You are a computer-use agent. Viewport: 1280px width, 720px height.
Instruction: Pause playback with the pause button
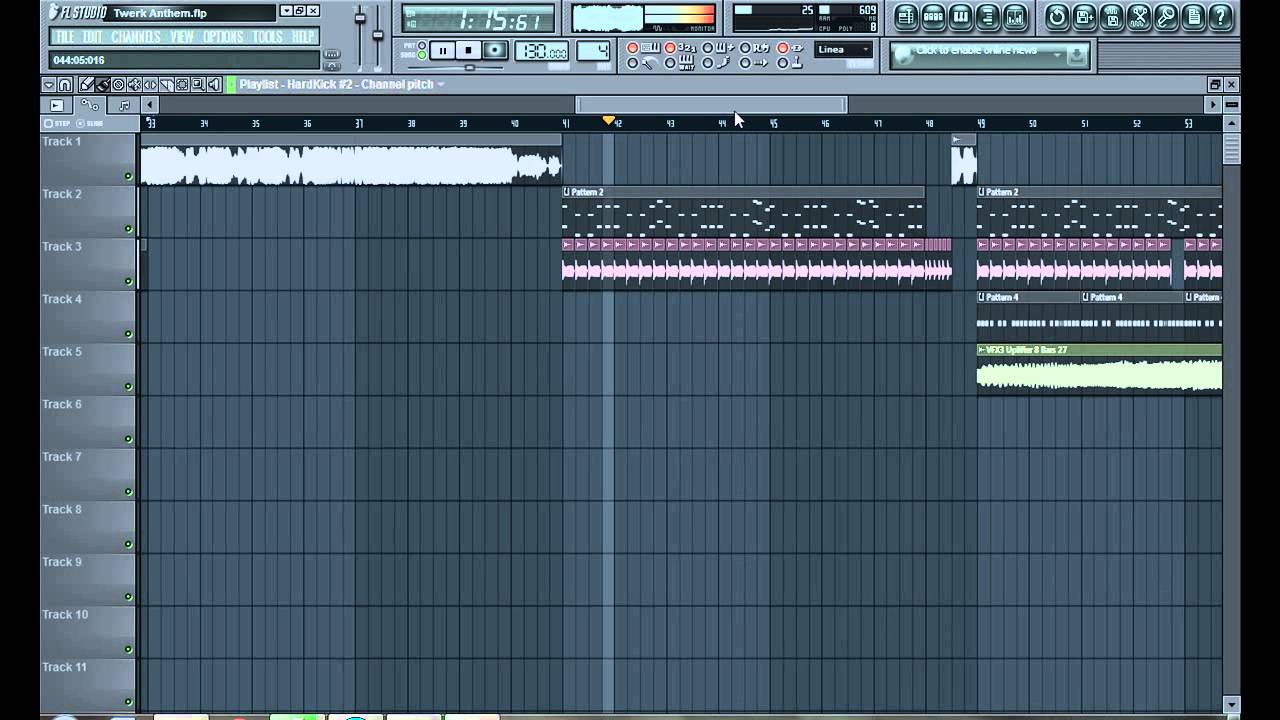(x=442, y=50)
